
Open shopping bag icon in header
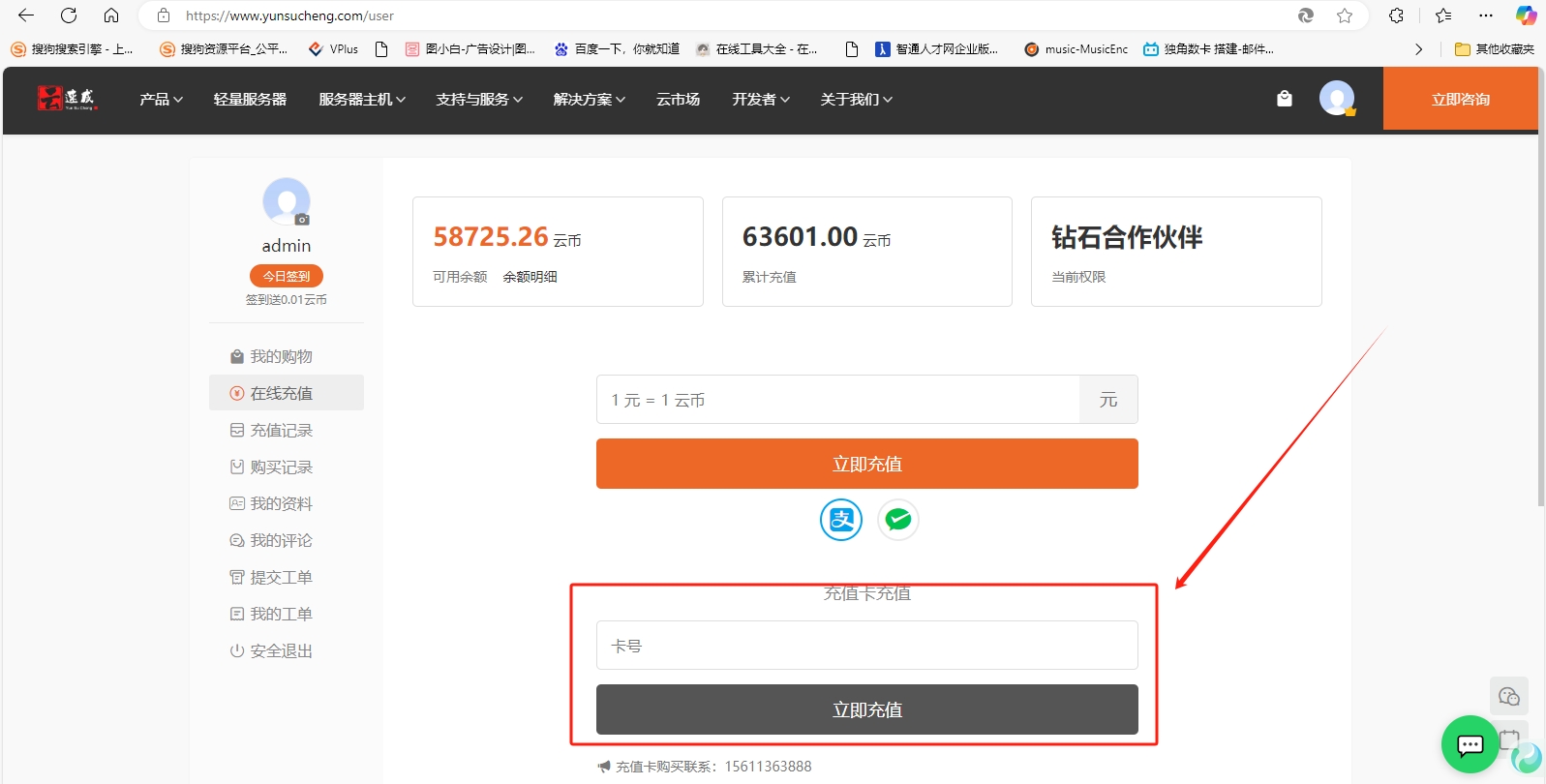pyautogui.click(x=1285, y=99)
